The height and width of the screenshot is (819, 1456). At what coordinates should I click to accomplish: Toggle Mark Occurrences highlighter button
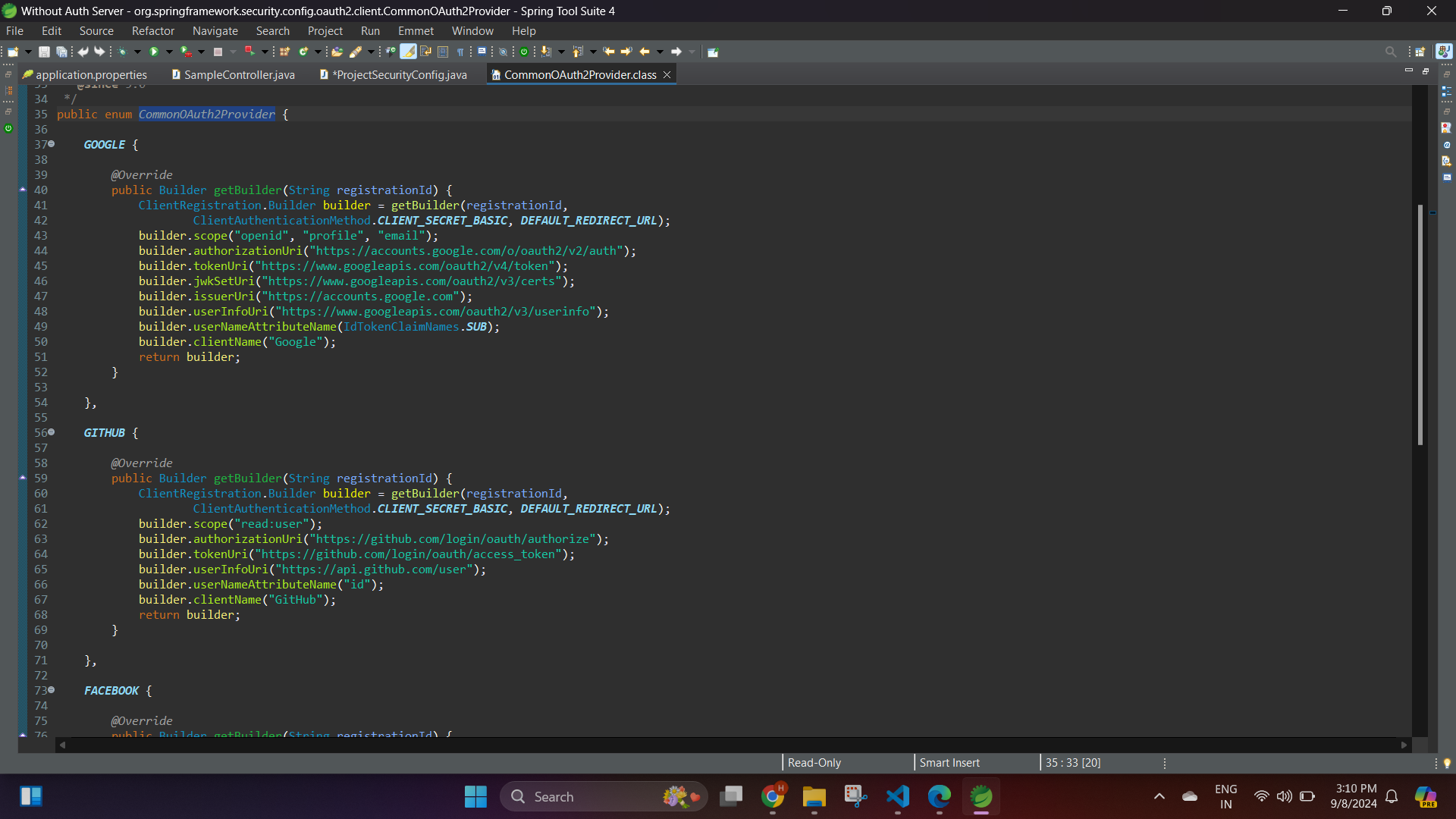(408, 52)
